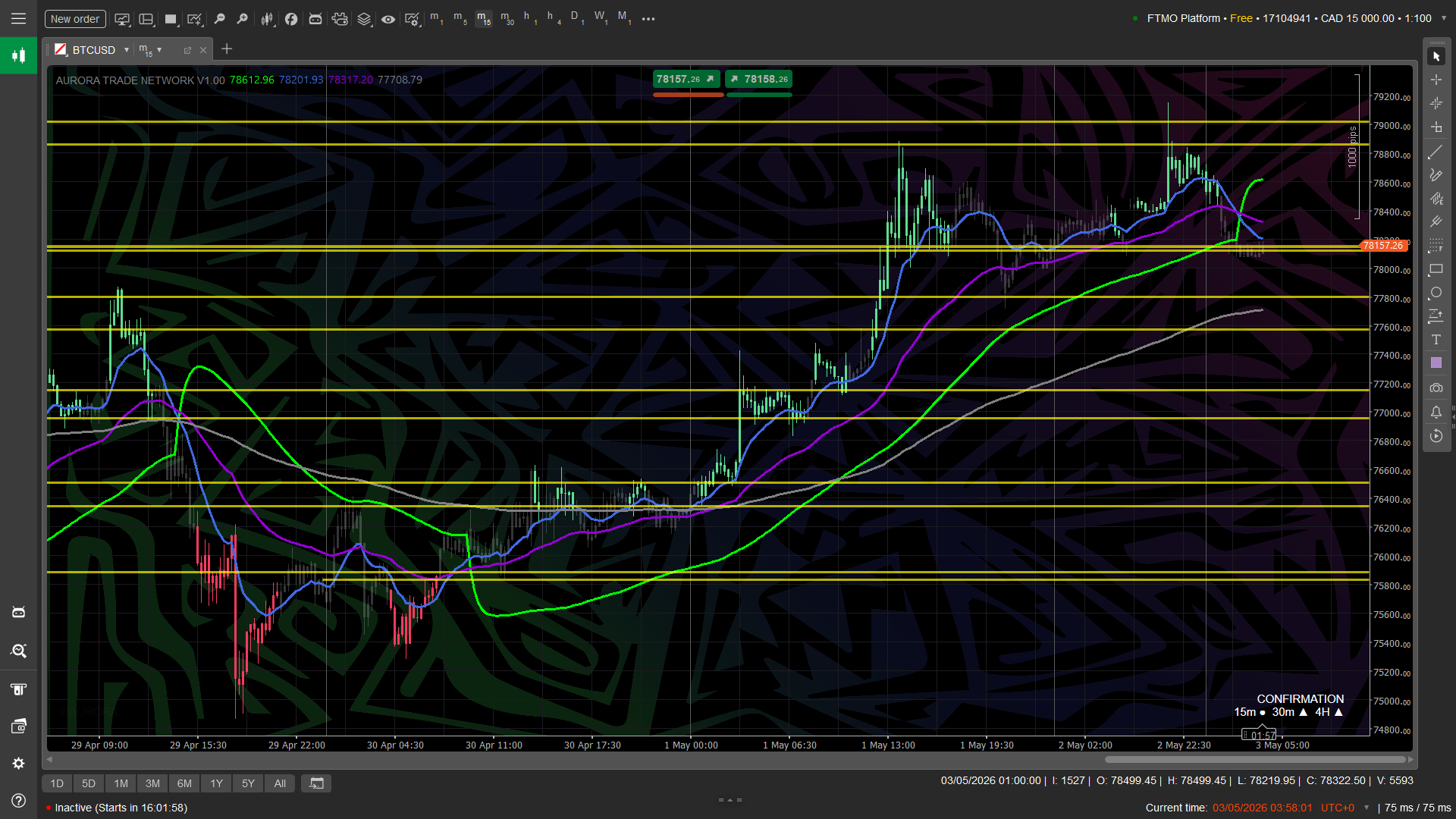Open the indicators puzzle-piece icon
1456x819 pixels.
340,19
